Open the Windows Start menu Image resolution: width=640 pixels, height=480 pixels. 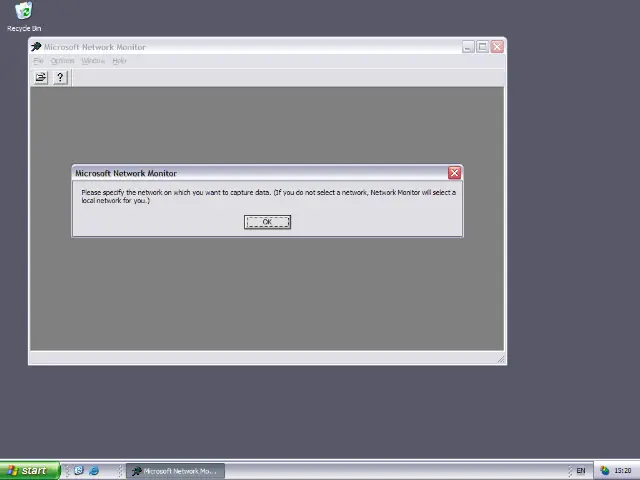[30, 471]
